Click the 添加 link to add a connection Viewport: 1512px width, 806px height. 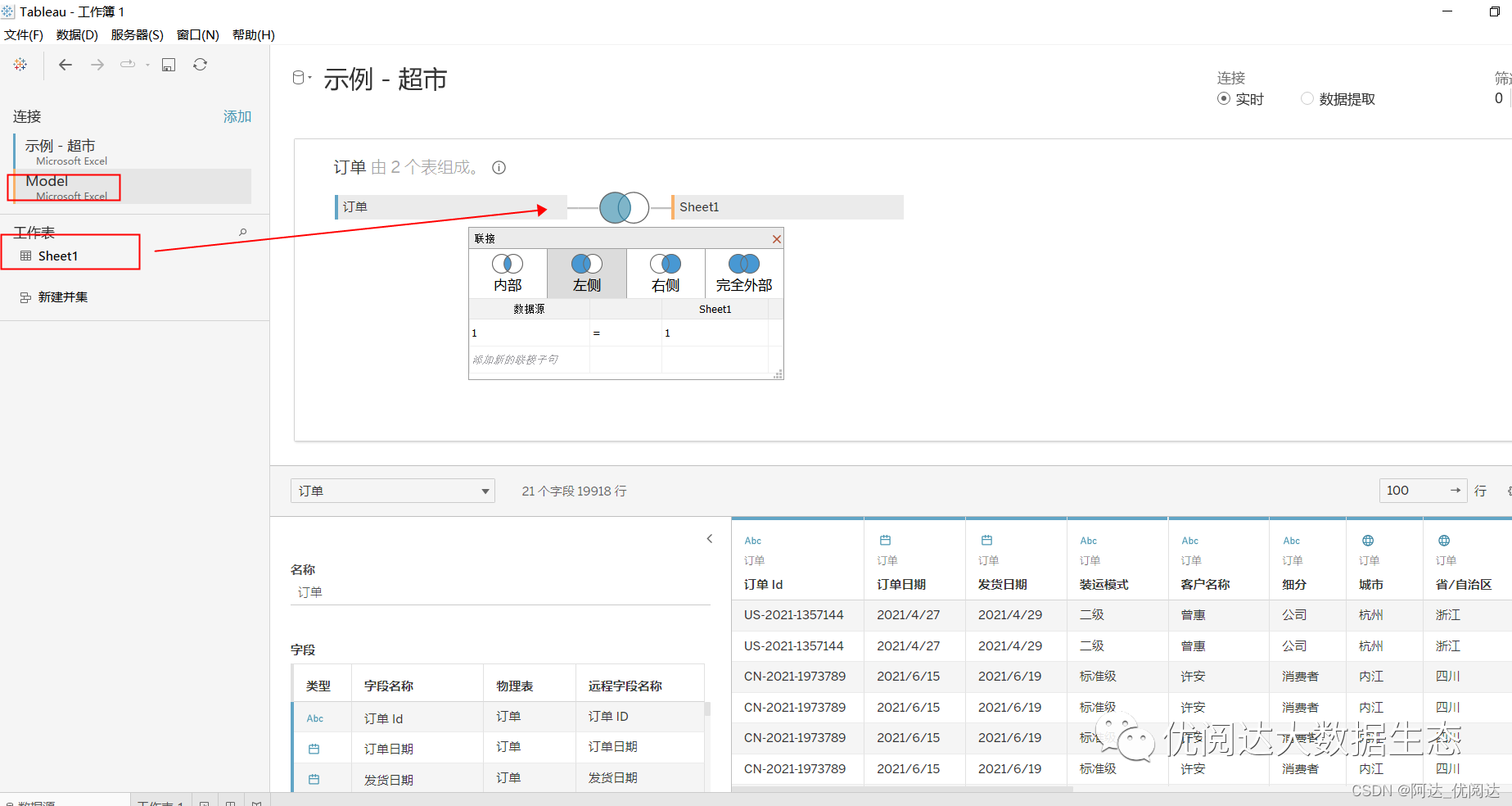[x=237, y=116]
